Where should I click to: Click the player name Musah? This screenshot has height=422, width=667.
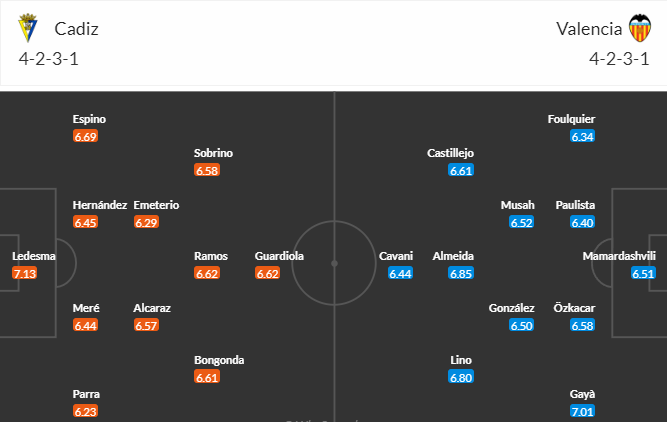click(517, 205)
